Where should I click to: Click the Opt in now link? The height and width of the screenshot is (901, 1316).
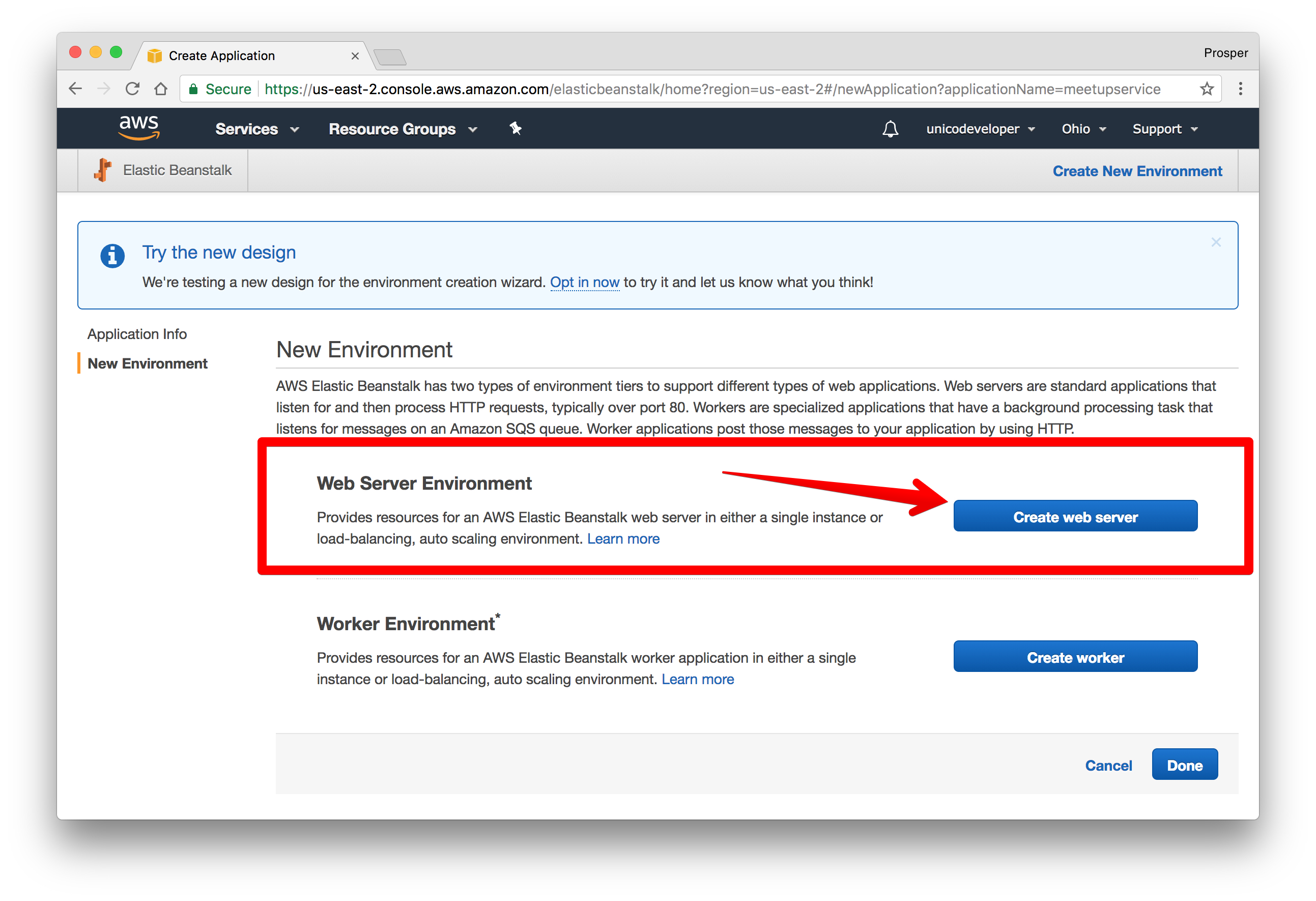coord(584,282)
